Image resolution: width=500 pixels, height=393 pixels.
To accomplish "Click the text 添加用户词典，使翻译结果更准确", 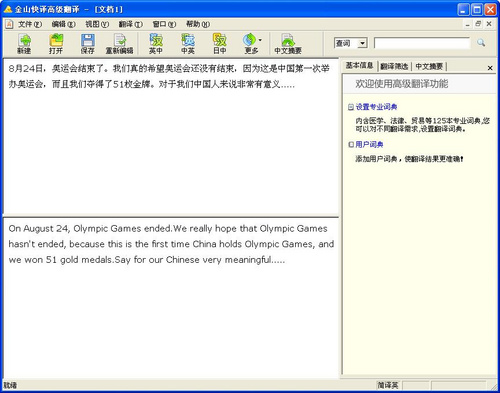I will pyautogui.click(x=409, y=159).
